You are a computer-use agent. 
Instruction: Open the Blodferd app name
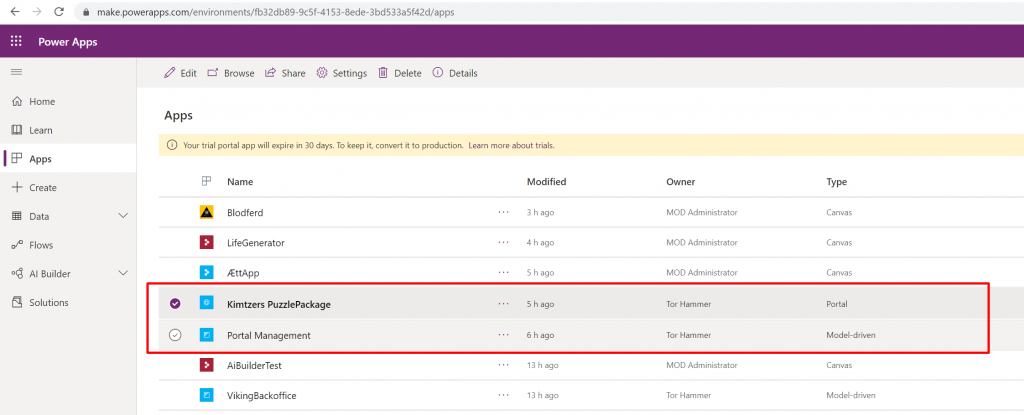[245, 212]
